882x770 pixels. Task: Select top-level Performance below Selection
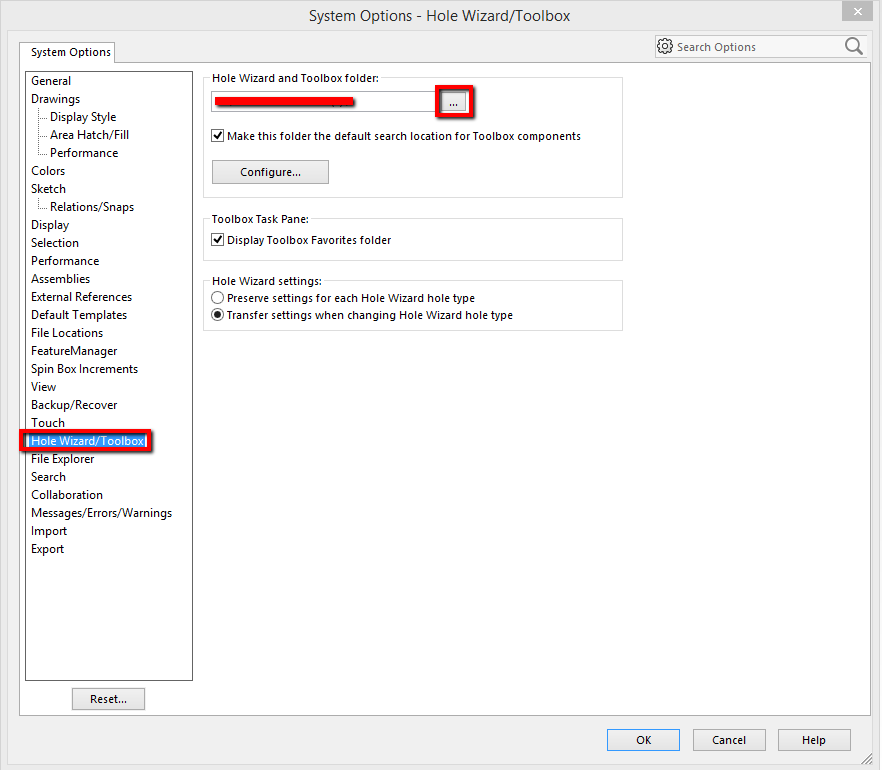[x=65, y=261]
